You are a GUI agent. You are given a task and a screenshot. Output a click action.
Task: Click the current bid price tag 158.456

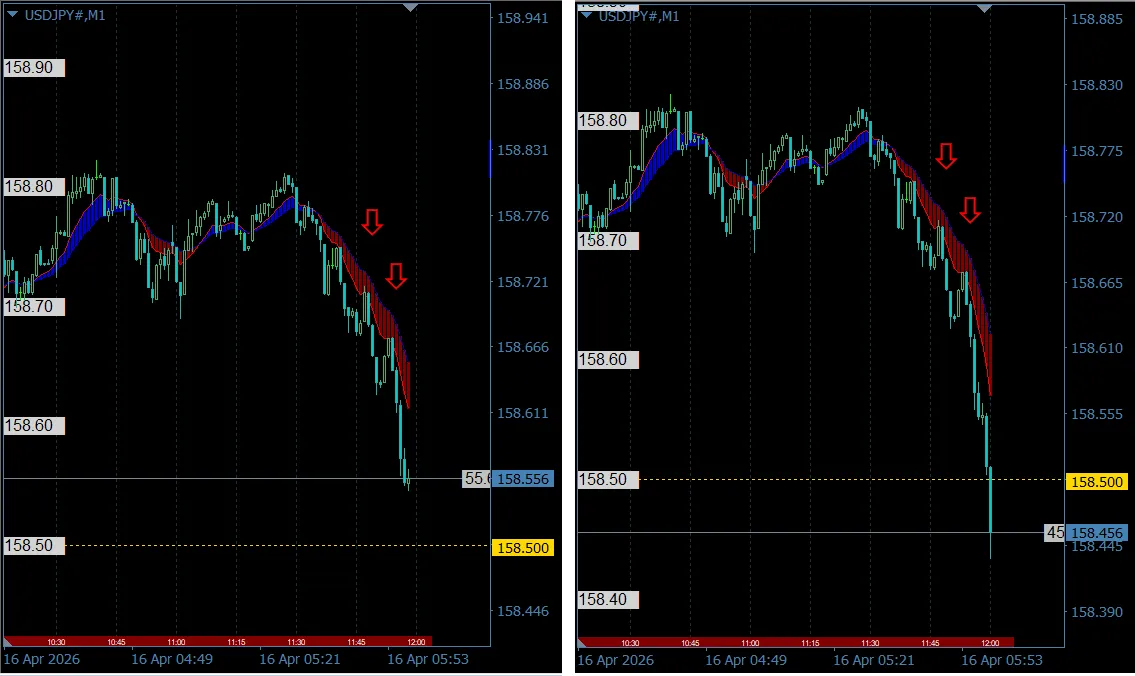tap(1097, 533)
